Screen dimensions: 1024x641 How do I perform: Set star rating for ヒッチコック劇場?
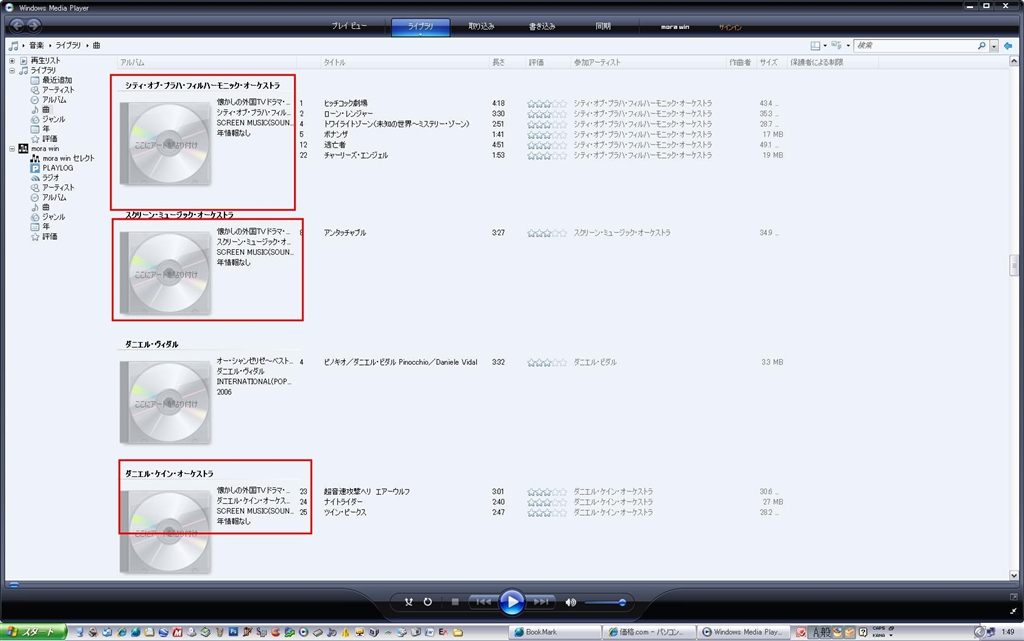[547, 103]
